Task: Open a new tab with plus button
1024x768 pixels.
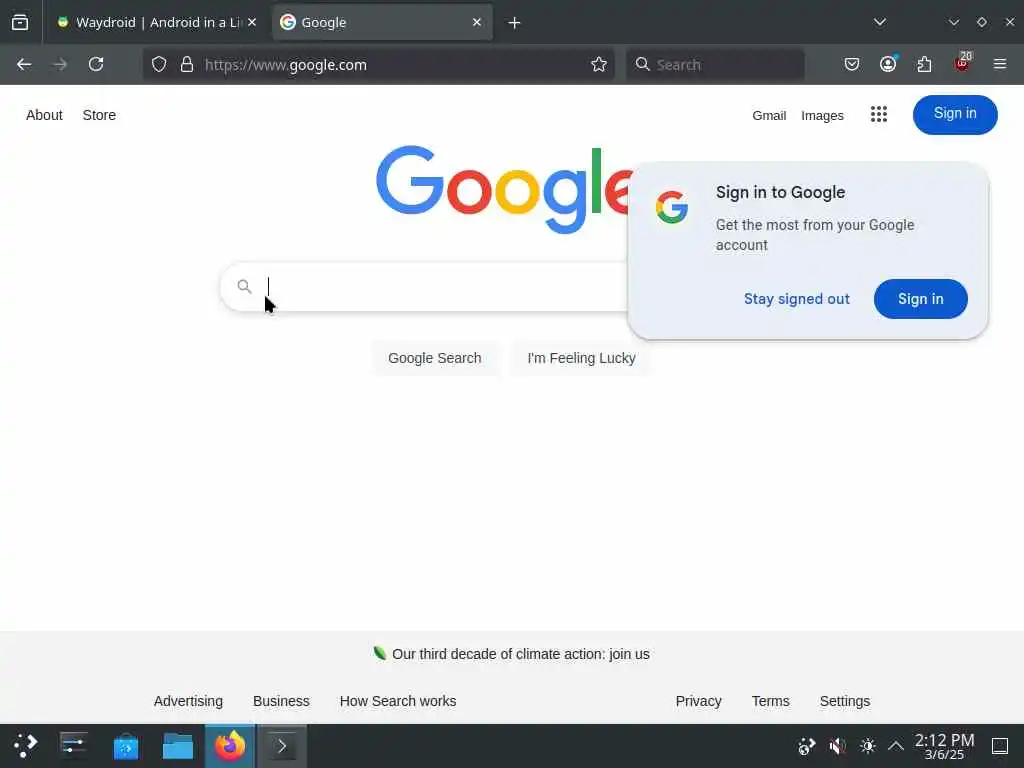Action: (x=514, y=23)
